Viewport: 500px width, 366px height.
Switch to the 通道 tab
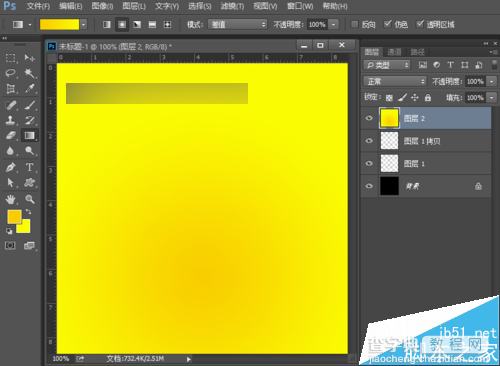pyautogui.click(x=394, y=52)
